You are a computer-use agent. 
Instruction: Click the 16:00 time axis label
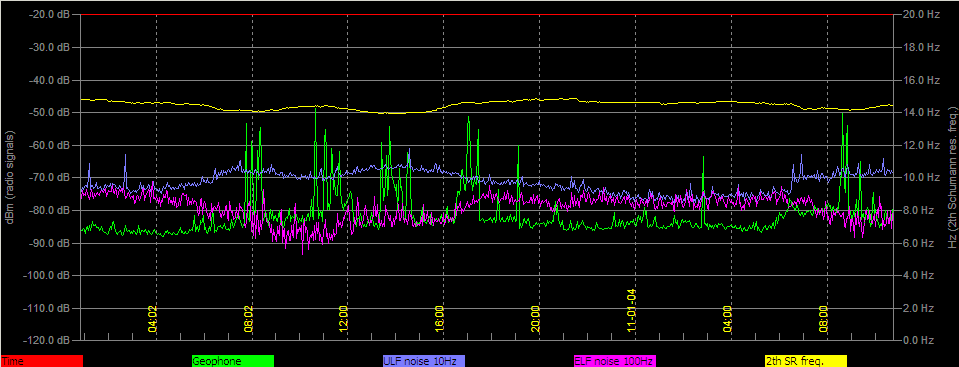click(x=440, y=318)
